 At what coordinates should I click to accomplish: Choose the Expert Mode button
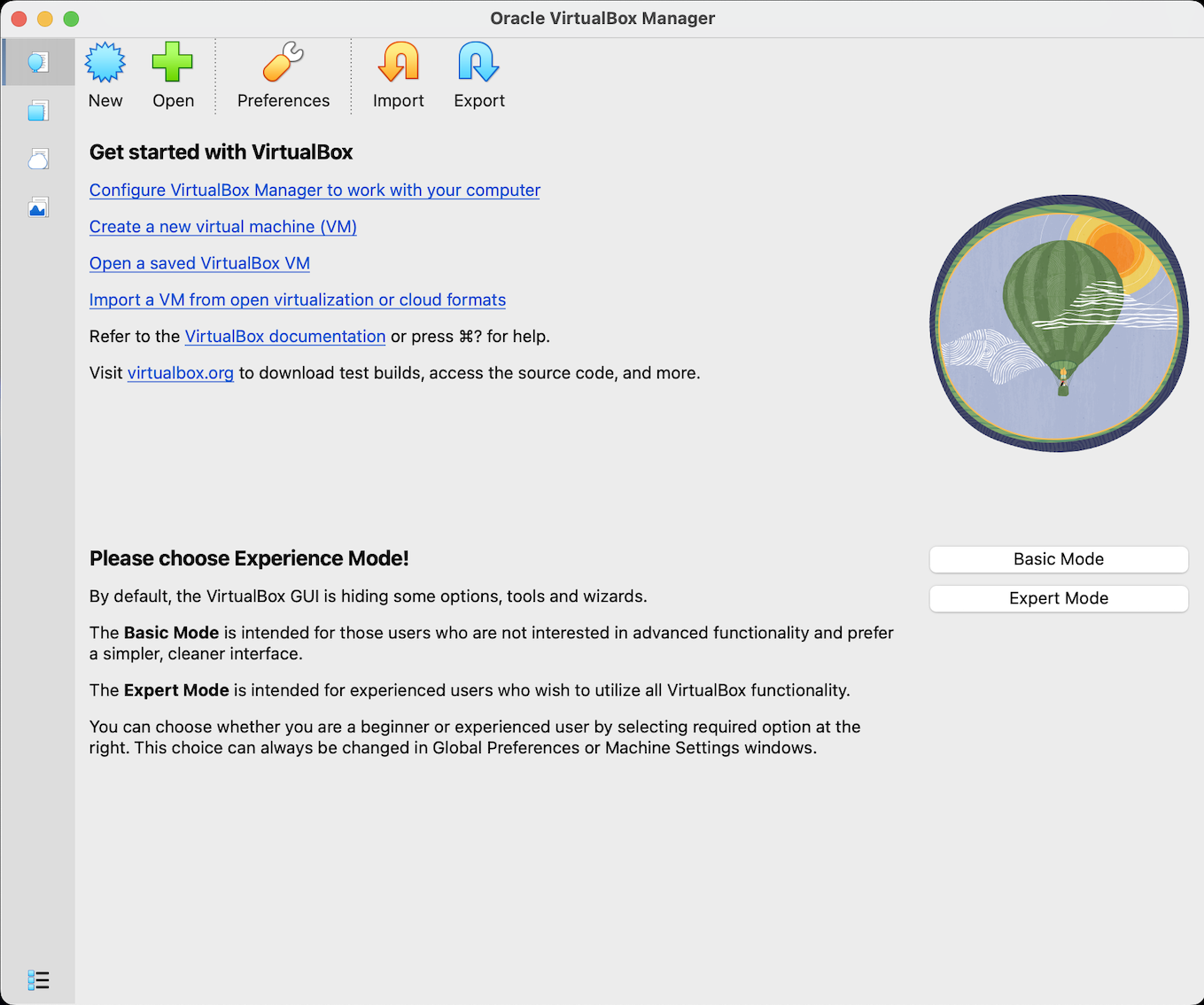pyautogui.click(x=1059, y=598)
